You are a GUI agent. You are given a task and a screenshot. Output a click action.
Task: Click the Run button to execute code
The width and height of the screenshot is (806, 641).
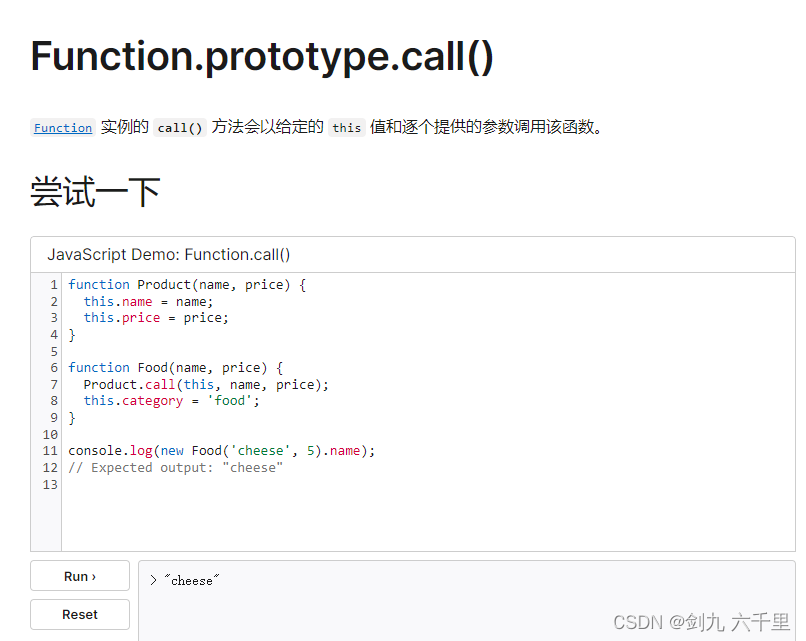coord(79,575)
